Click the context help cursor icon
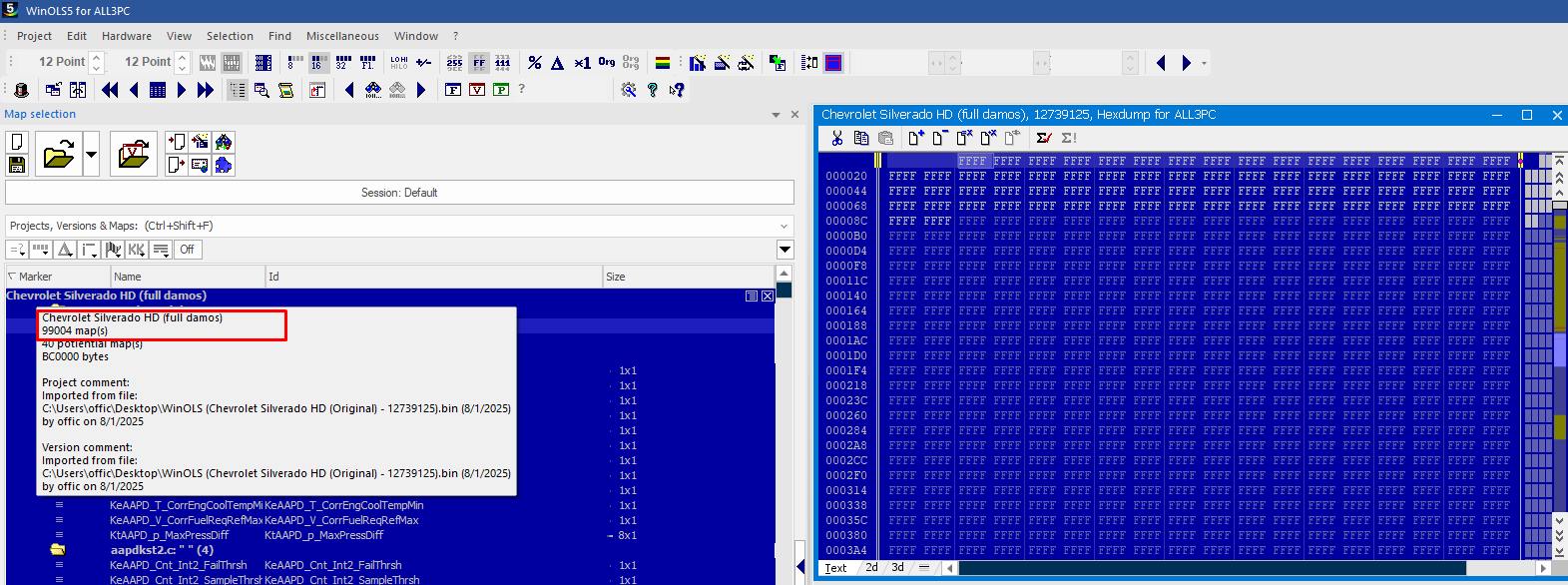The width and height of the screenshot is (1568, 585). [x=677, y=90]
